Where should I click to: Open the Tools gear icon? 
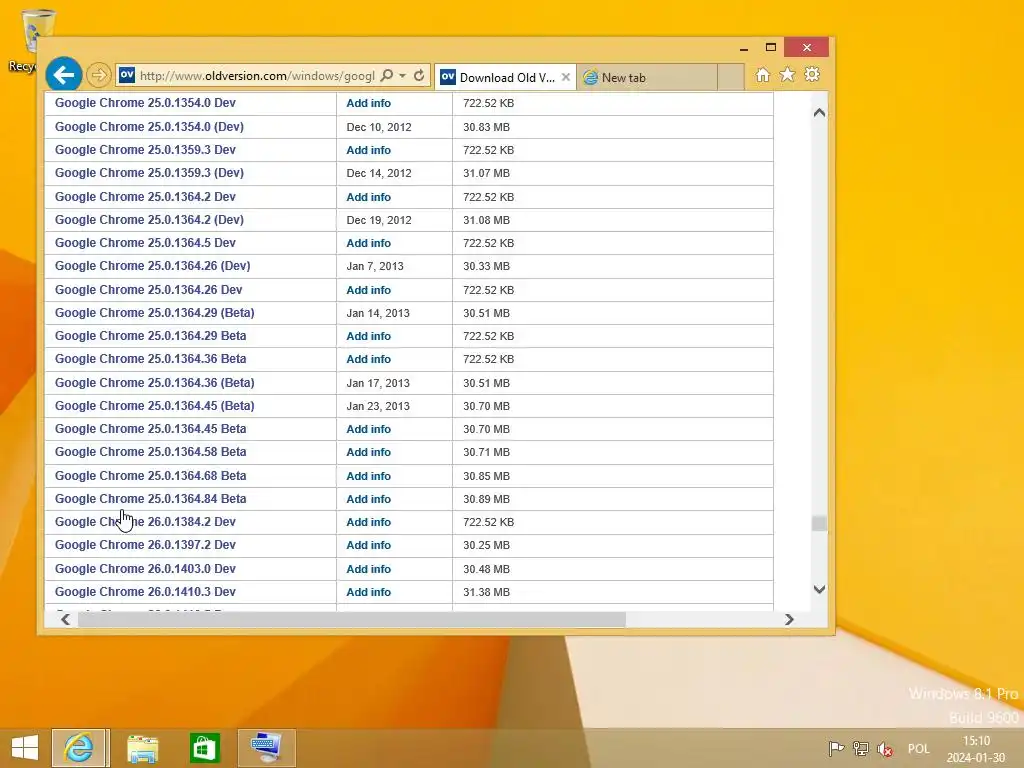(x=812, y=74)
